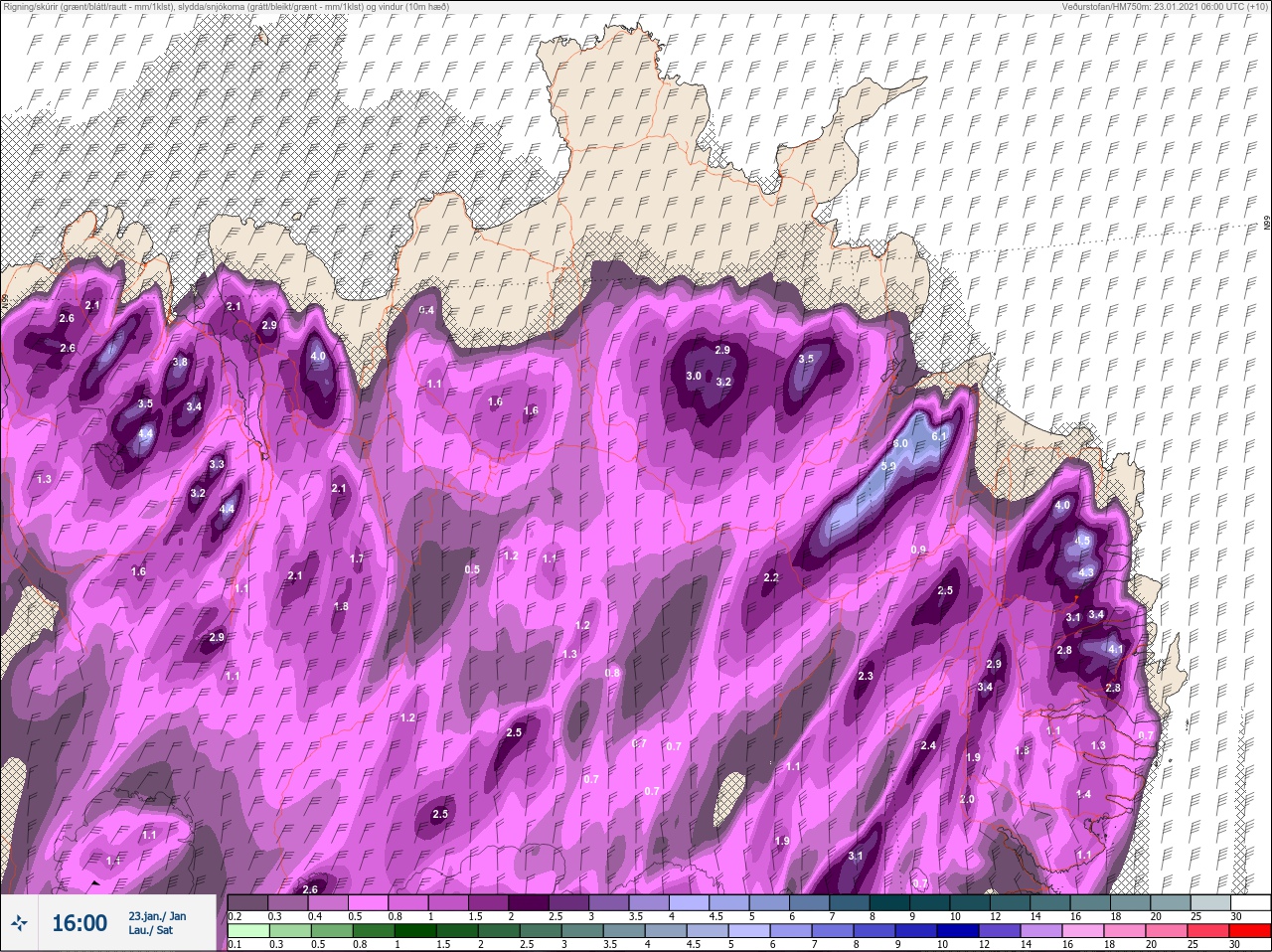Click the 2.2 value on the map
The image size is (1272, 952).
point(770,578)
